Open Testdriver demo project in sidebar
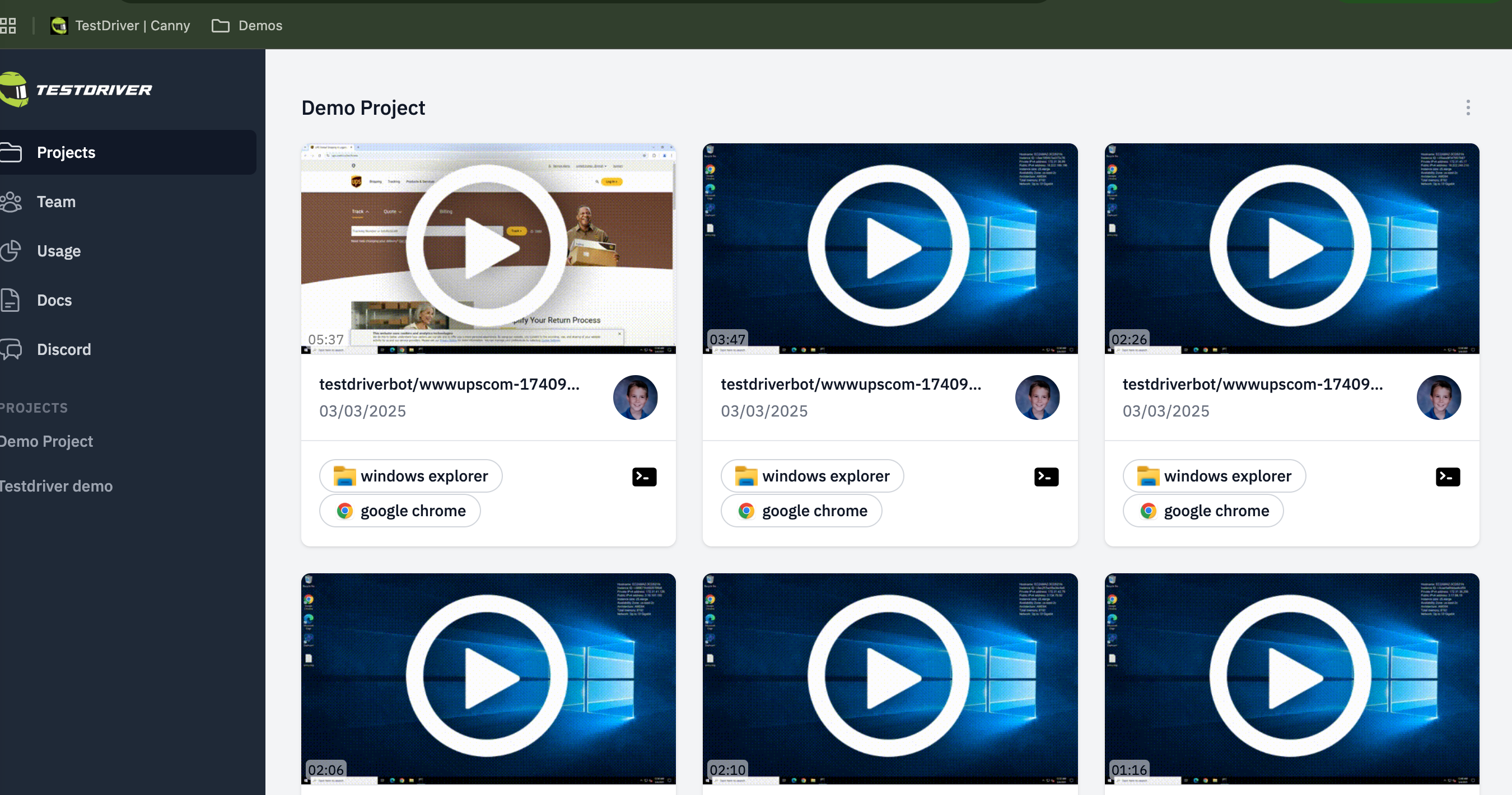The image size is (1512, 795). click(x=57, y=486)
